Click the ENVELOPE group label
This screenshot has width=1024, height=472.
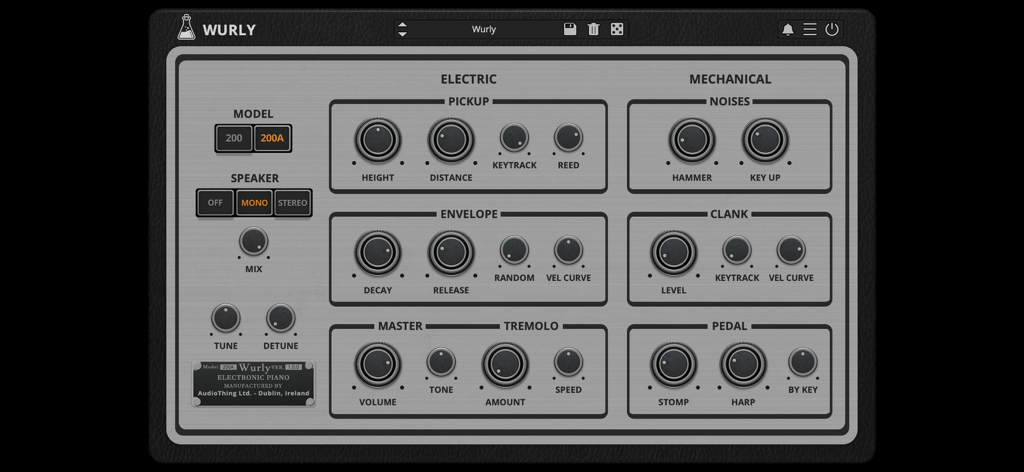coord(469,214)
